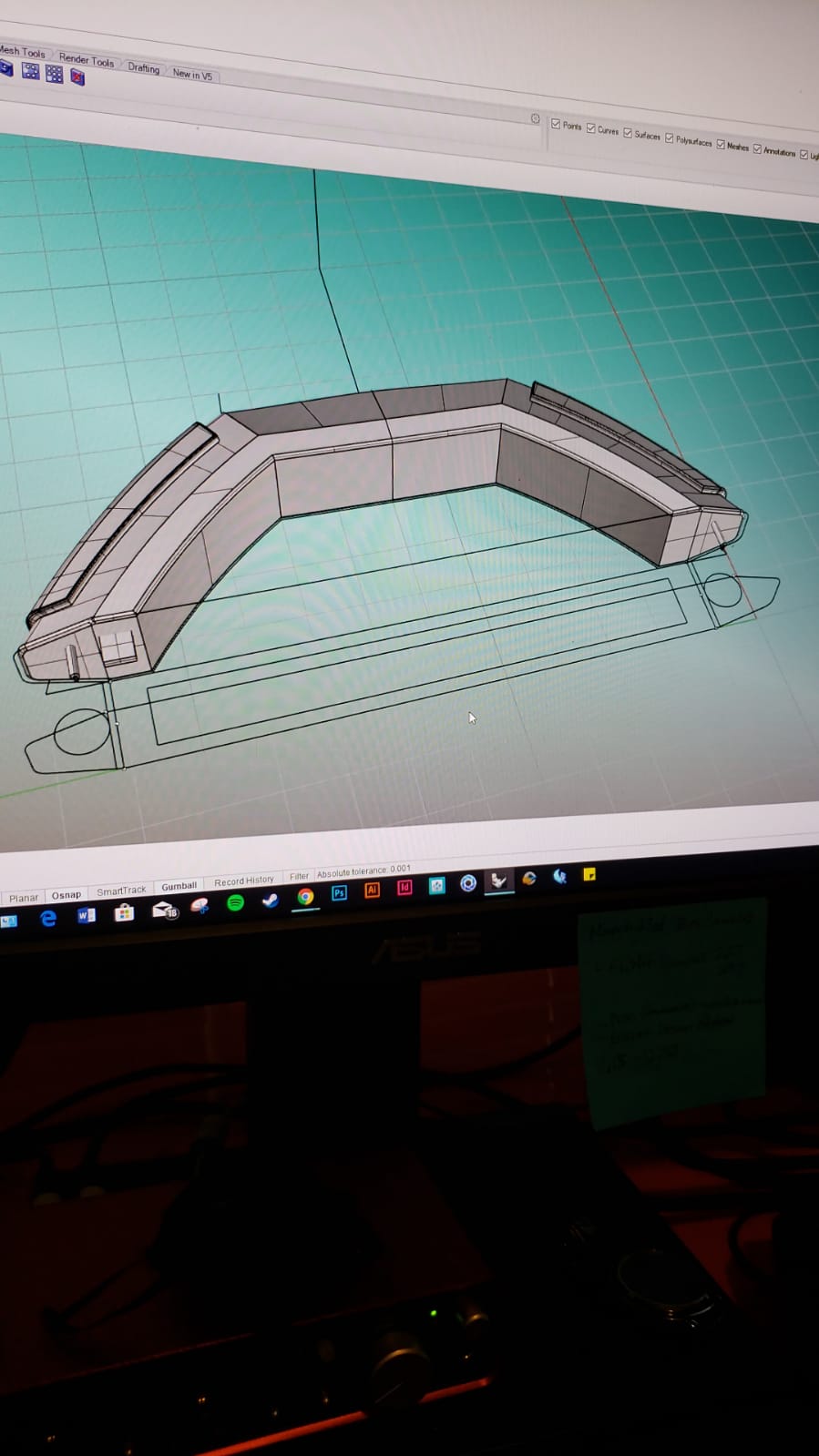Open the selection filter gear options

coord(536,119)
